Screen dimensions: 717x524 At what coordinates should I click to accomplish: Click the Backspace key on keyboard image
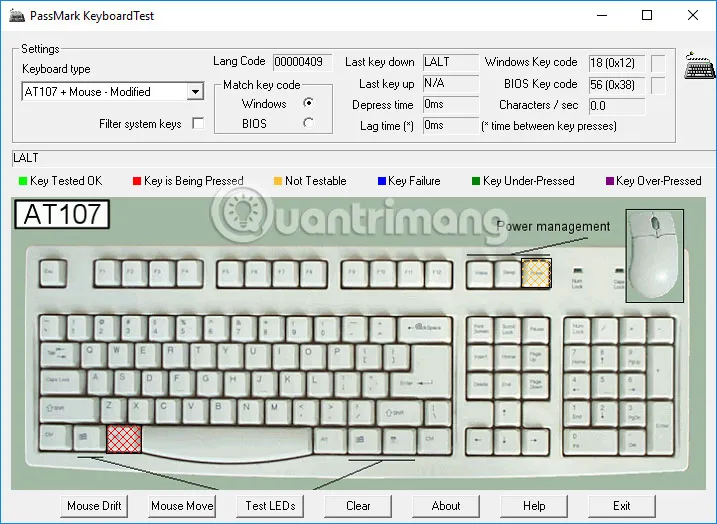tap(425, 327)
